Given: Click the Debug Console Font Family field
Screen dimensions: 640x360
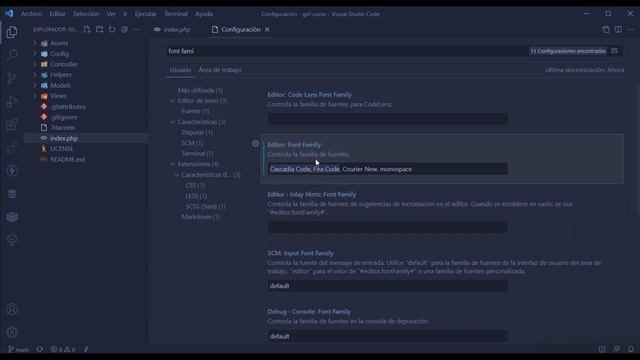Looking at the screenshot, I should 387,336.
